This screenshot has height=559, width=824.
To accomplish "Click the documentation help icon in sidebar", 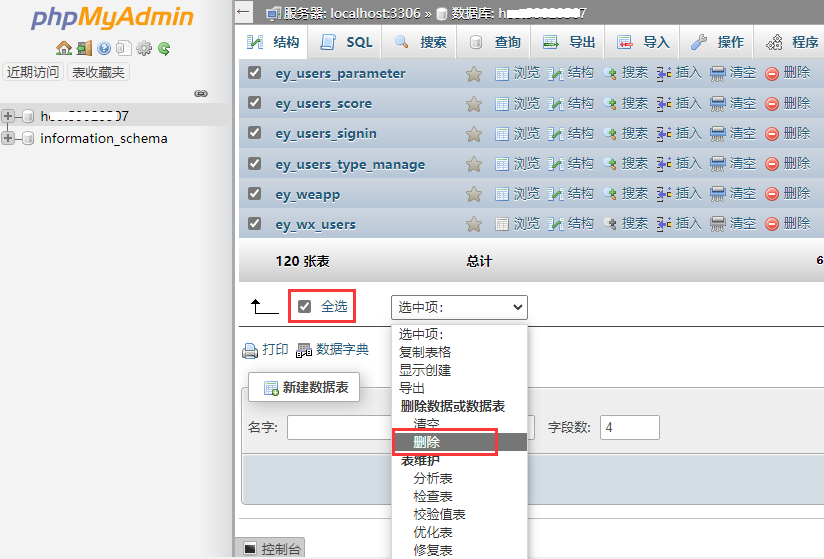I will [104, 48].
